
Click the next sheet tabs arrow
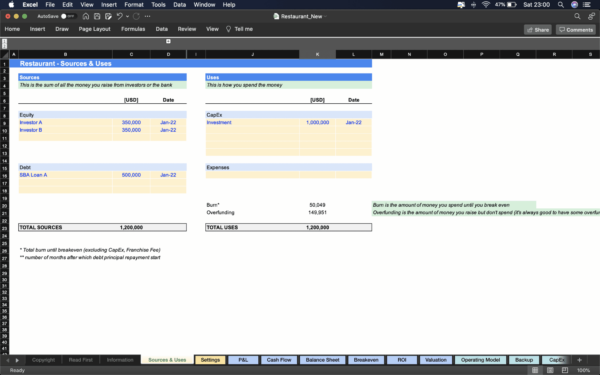pyautogui.click(x=17, y=360)
